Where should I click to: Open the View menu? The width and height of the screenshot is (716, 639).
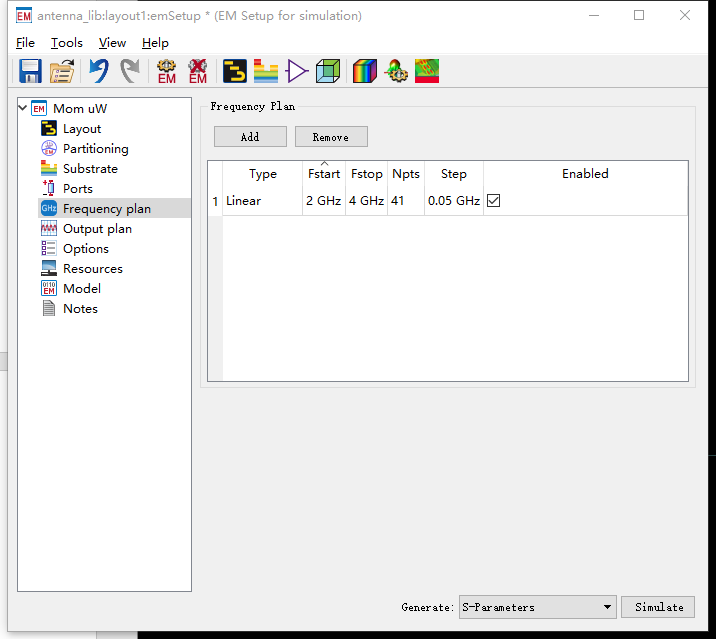[x=112, y=43]
